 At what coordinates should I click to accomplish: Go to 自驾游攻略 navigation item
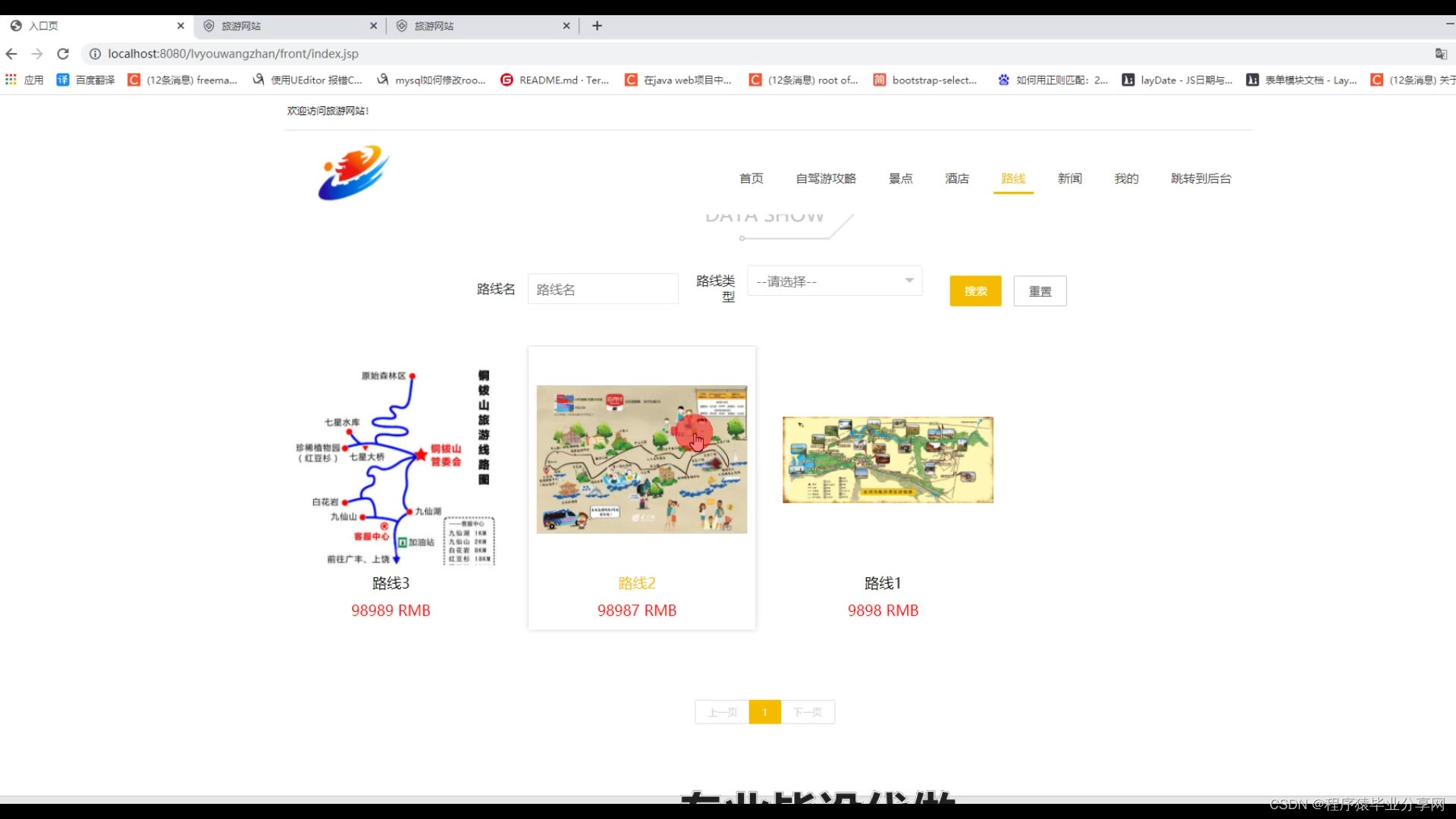(826, 178)
